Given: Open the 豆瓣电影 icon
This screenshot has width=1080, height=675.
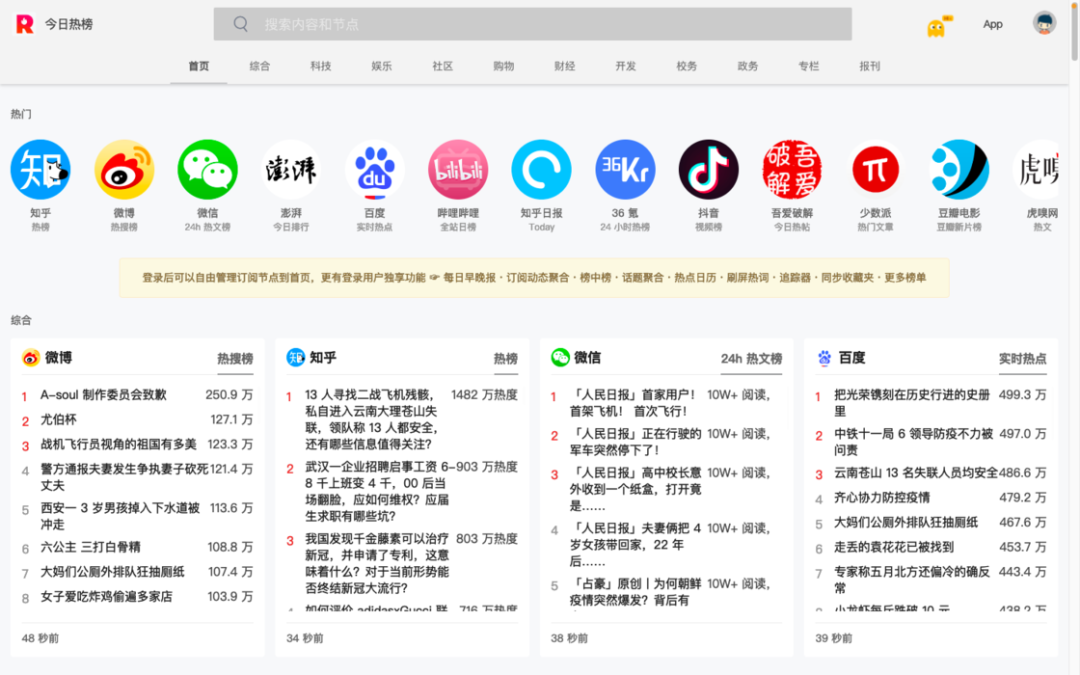Looking at the screenshot, I should (959, 169).
